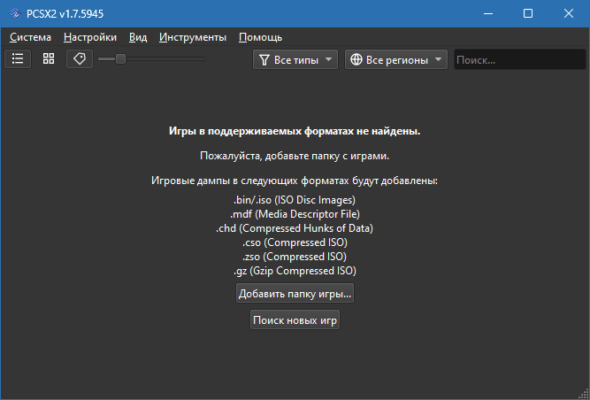The height and width of the screenshot is (400, 590).
Task: Click the text '.bin/.iso (ISO Disc Images)'
Action: (x=295, y=200)
